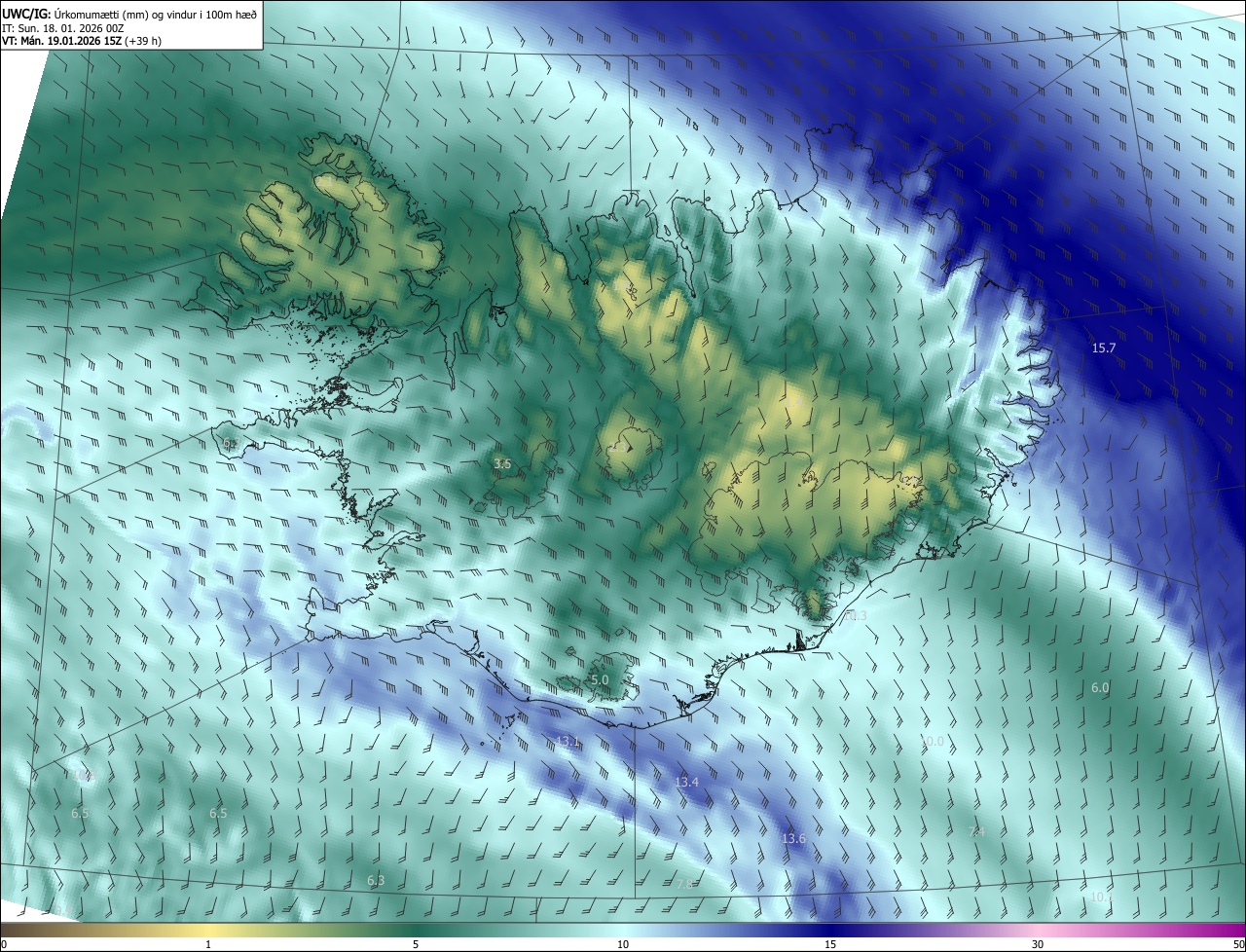Click the valid time 'VT: Mán. 19.01.2026 15Z (+39 h)'

coord(82,41)
